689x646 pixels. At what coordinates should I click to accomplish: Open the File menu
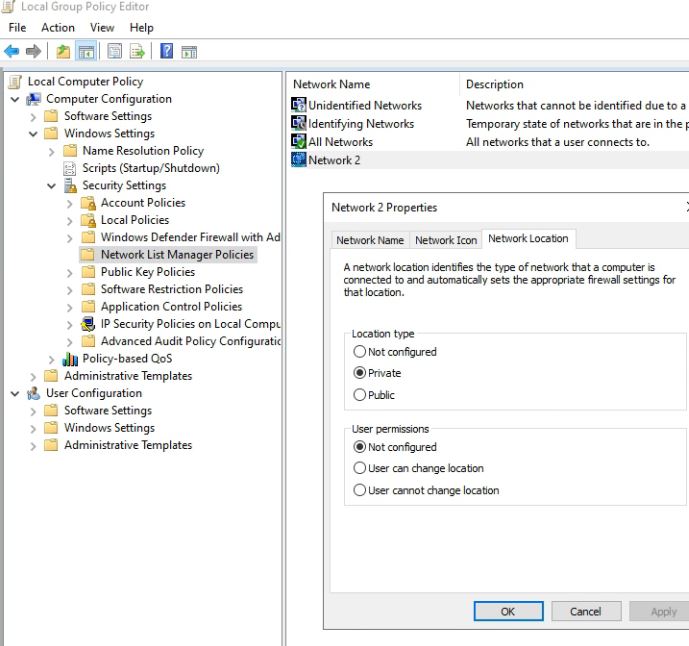pyautogui.click(x=17, y=28)
